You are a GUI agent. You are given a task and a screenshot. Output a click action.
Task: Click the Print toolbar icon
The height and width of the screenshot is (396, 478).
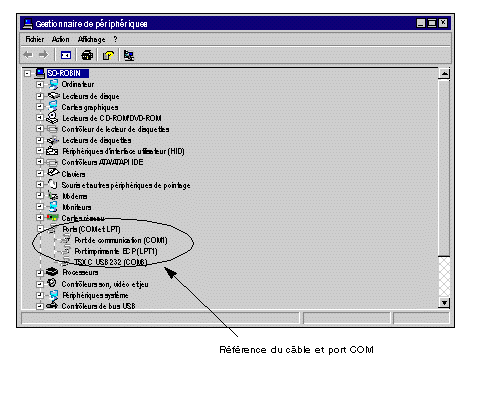87,55
